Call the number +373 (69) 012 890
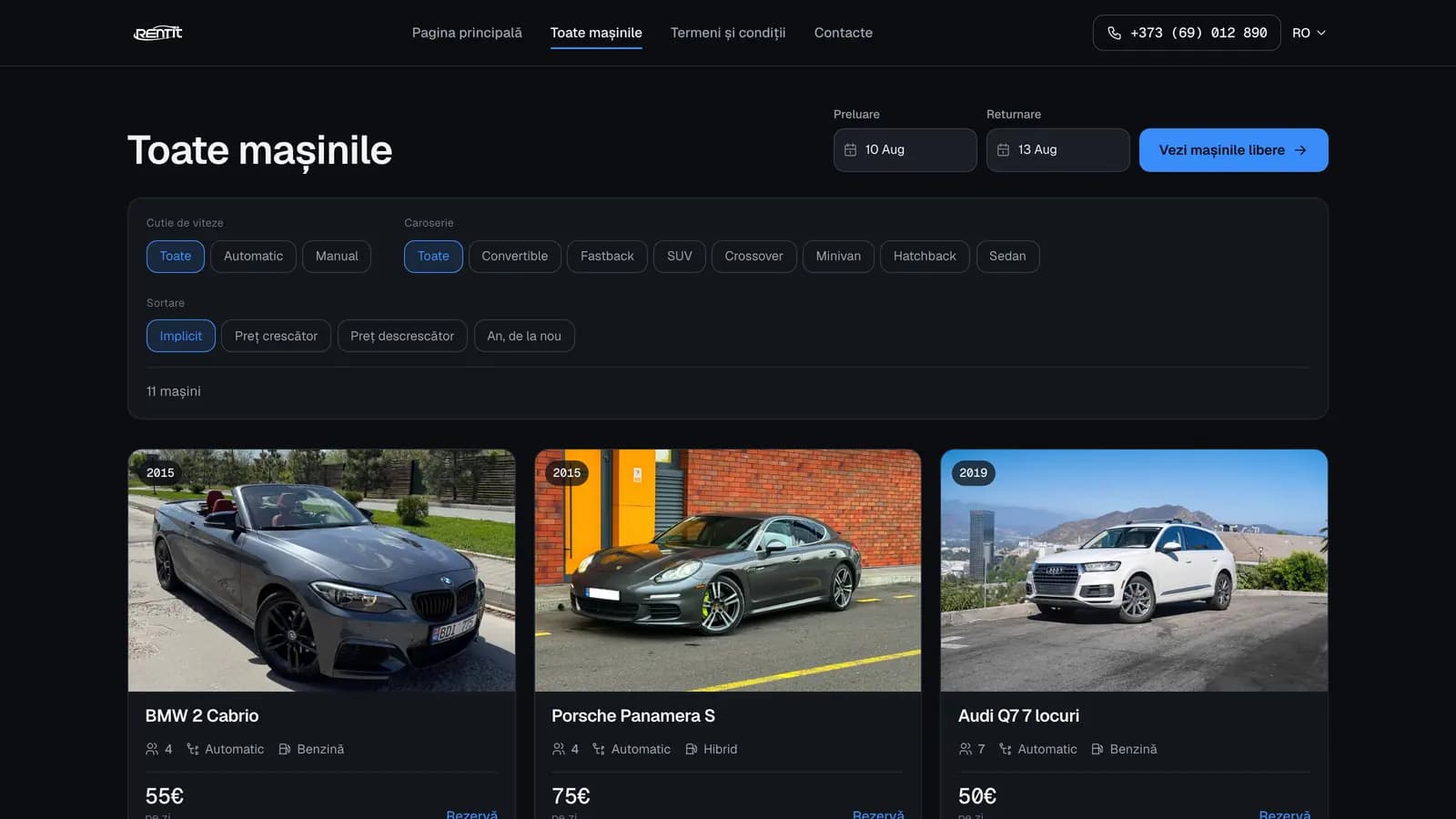 tap(1187, 33)
